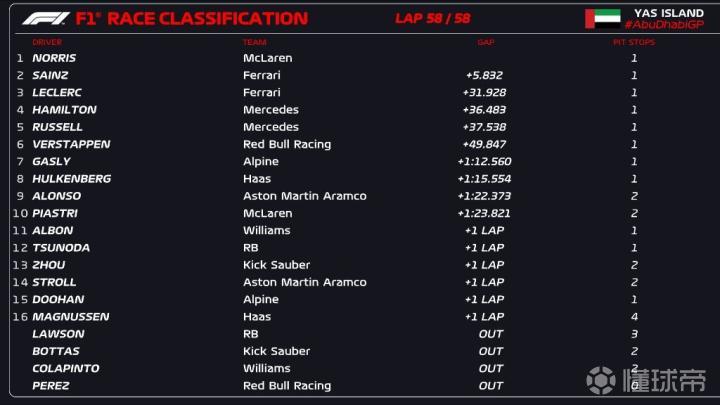The height and width of the screenshot is (405, 720).
Task: Sort by the GAP column header
Action: tap(486, 42)
